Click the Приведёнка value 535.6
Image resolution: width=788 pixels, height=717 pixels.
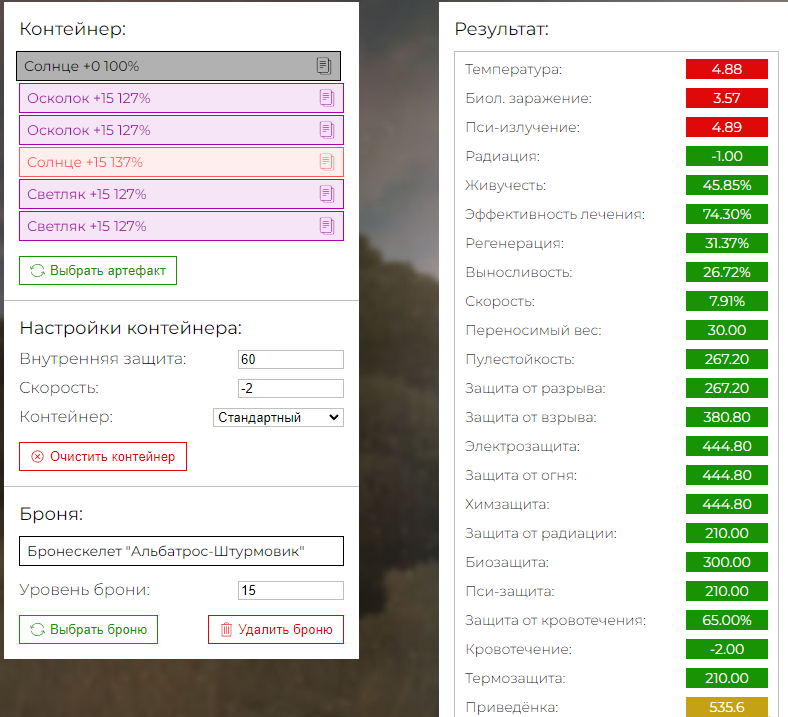(727, 707)
